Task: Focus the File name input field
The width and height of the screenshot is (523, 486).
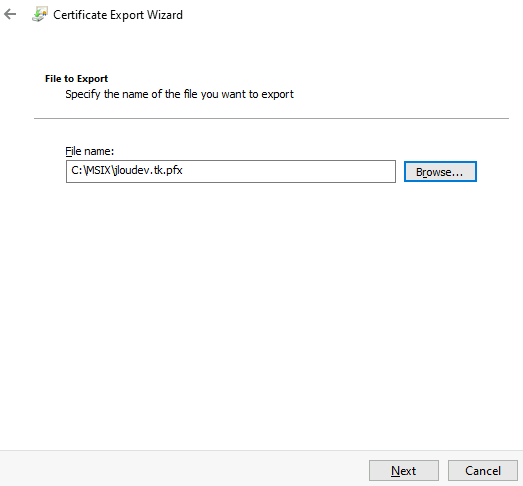Action: (231, 171)
